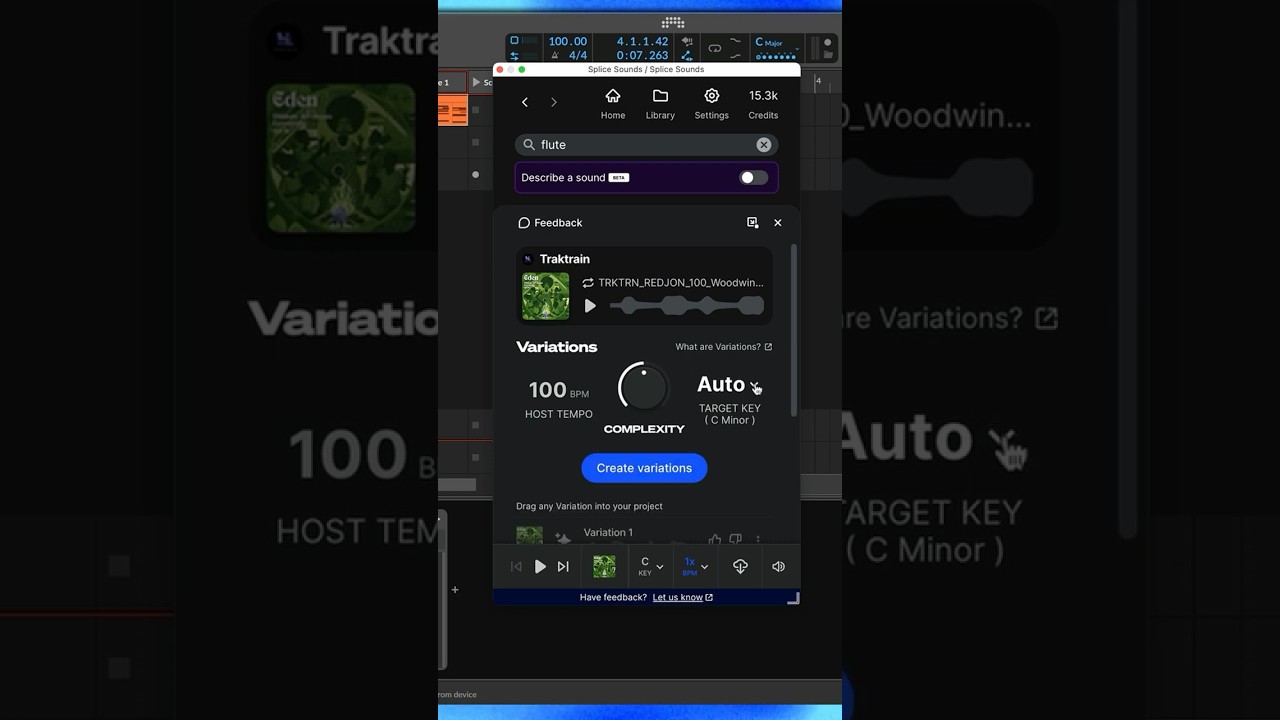Select the Variation 1 row

click(x=644, y=535)
